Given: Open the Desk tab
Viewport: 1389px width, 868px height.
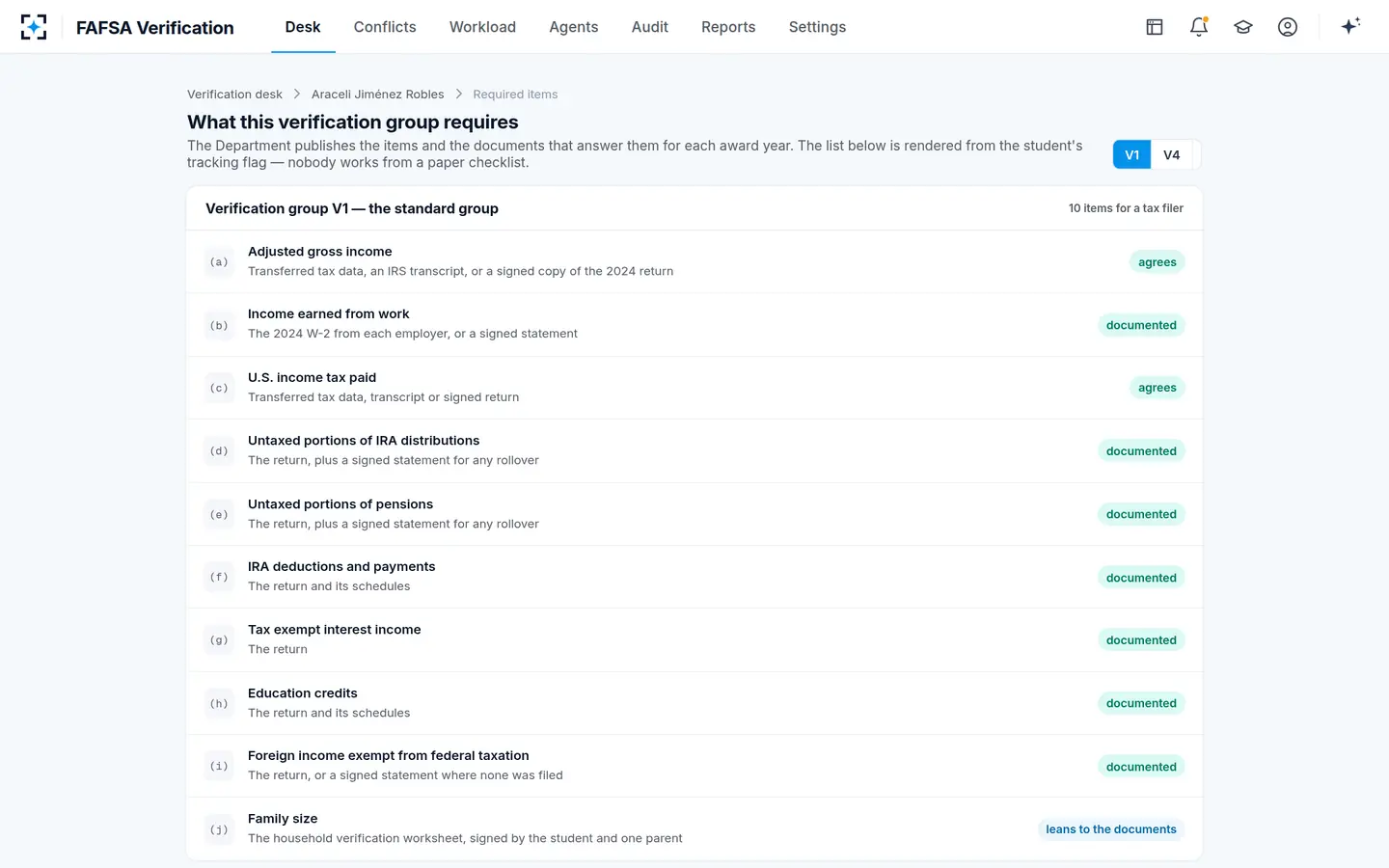Looking at the screenshot, I should [303, 27].
